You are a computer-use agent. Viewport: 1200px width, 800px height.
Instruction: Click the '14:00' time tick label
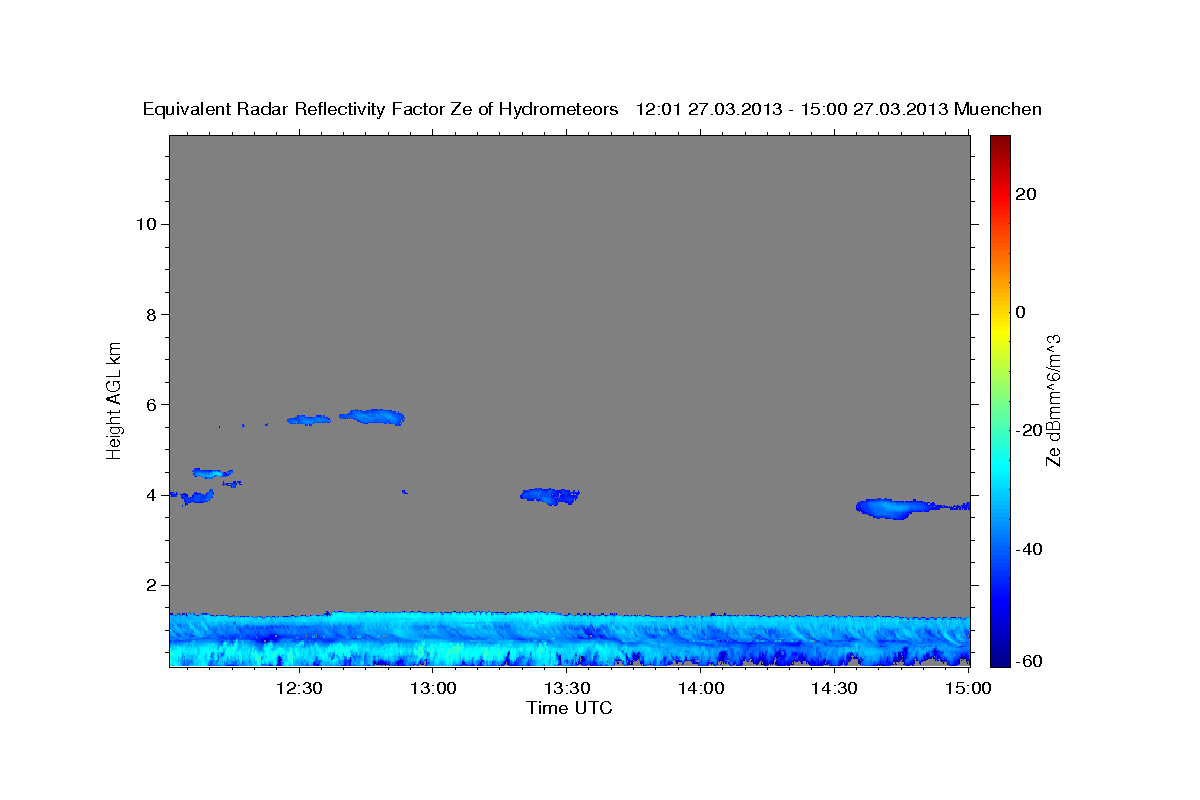point(701,688)
